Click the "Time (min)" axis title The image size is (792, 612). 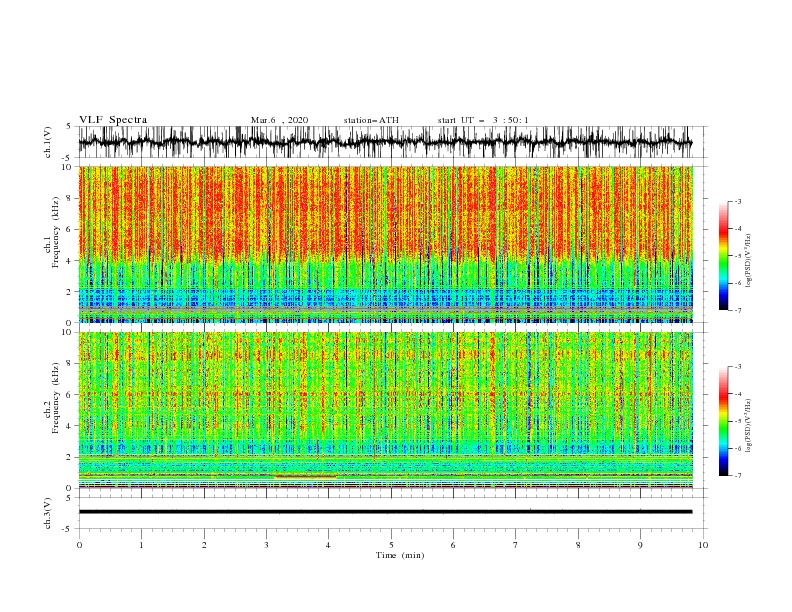[400, 555]
